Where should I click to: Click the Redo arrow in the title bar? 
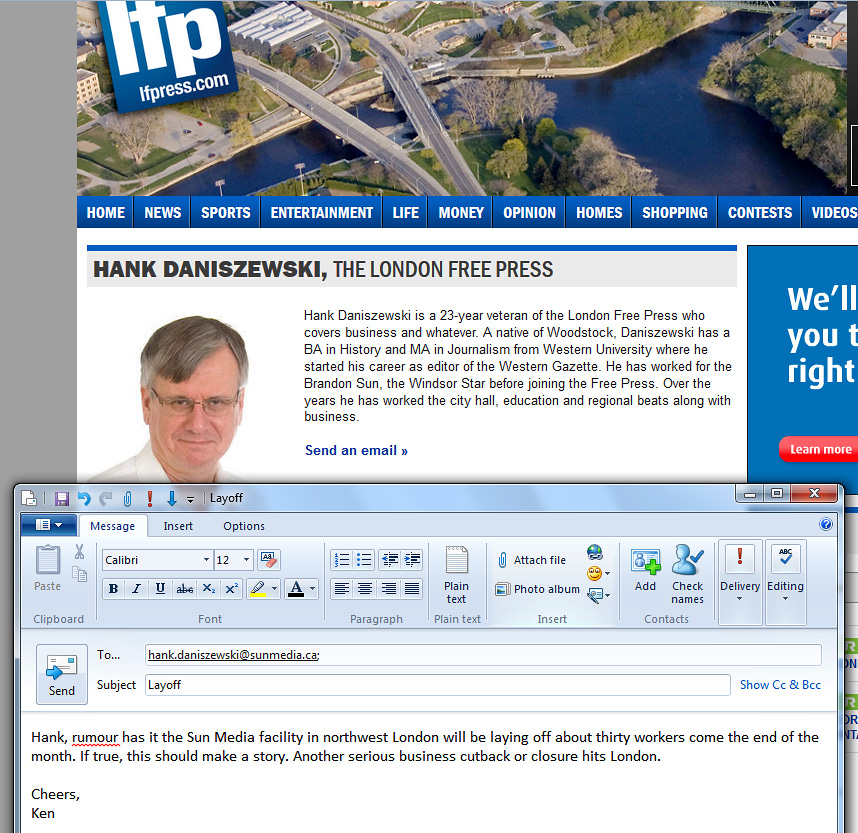[x=106, y=499]
